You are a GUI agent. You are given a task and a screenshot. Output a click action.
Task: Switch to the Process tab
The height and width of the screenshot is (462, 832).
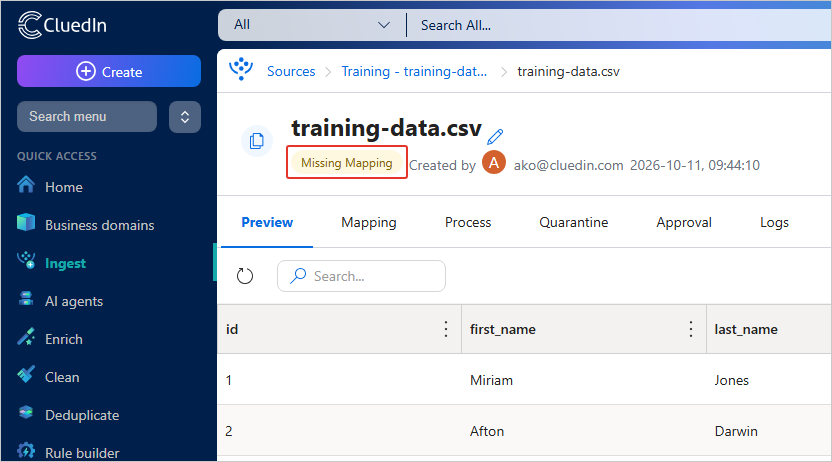click(x=468, y=222)
